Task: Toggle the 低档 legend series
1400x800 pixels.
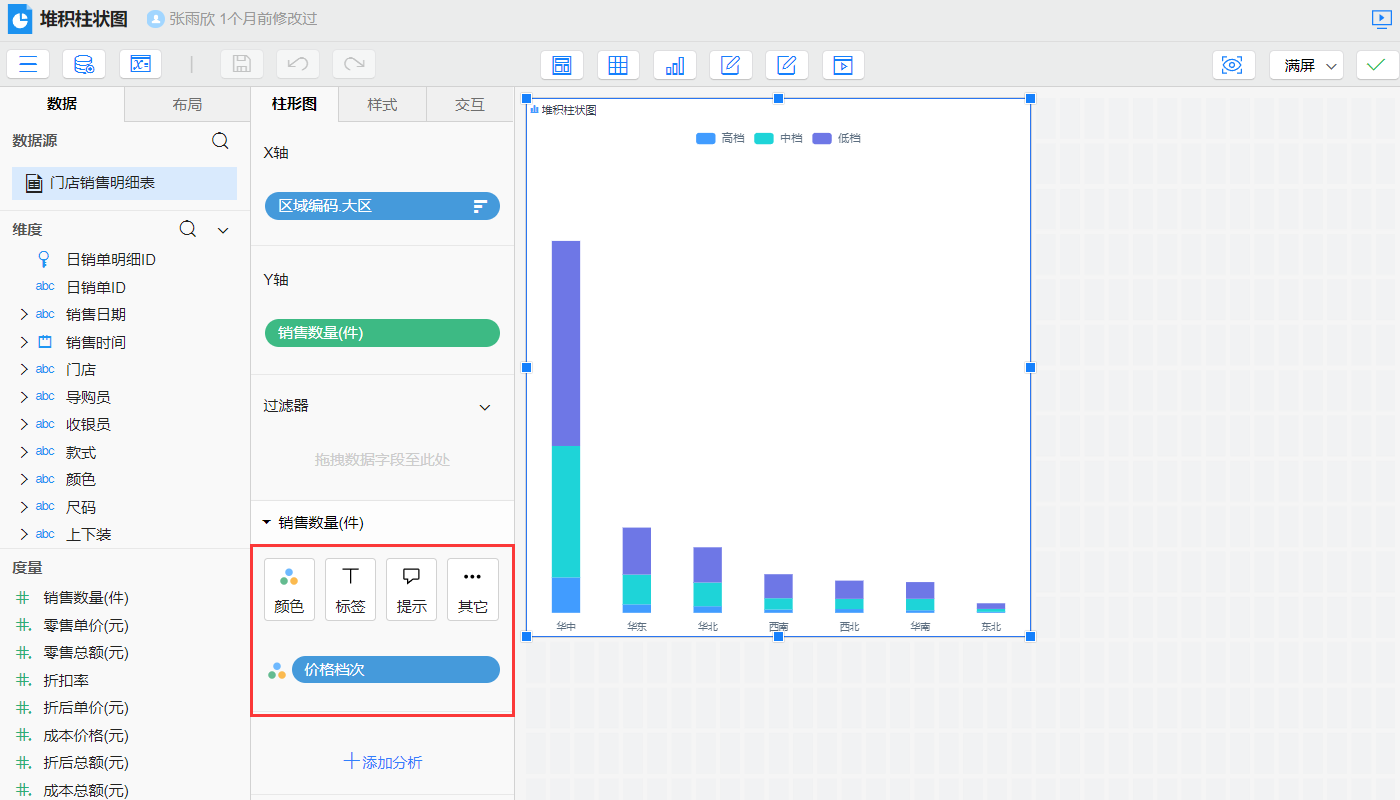Action: 837,138
